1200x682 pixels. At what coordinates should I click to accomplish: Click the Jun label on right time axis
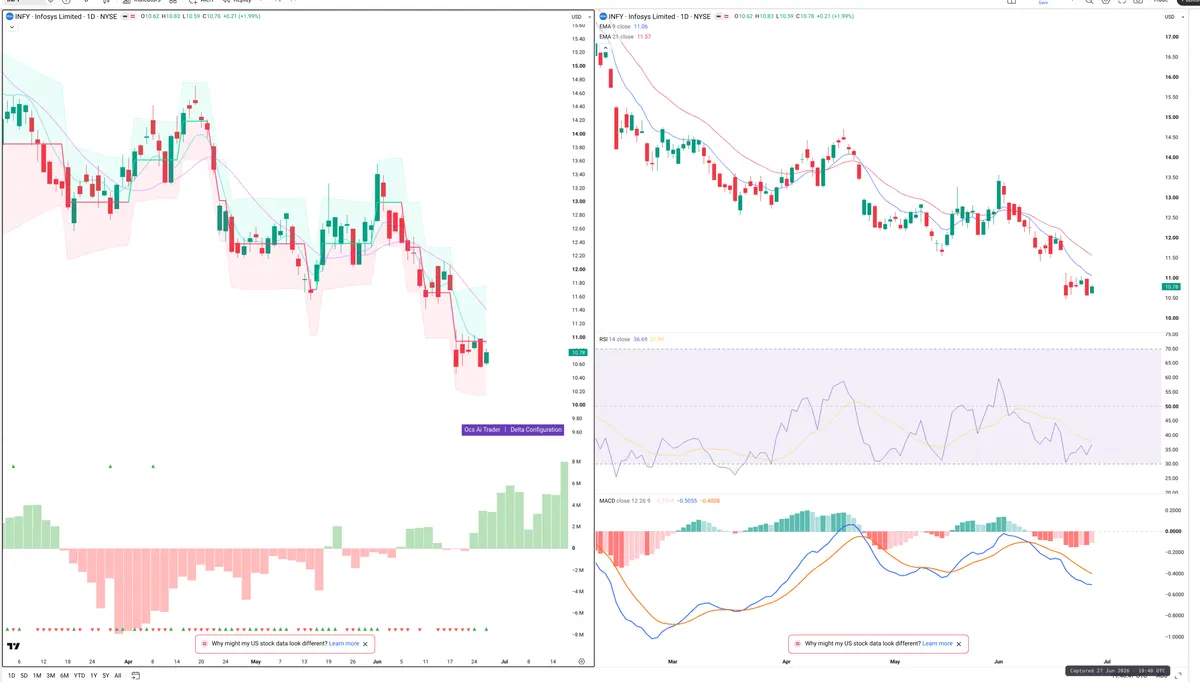(x=1000, y=662)
